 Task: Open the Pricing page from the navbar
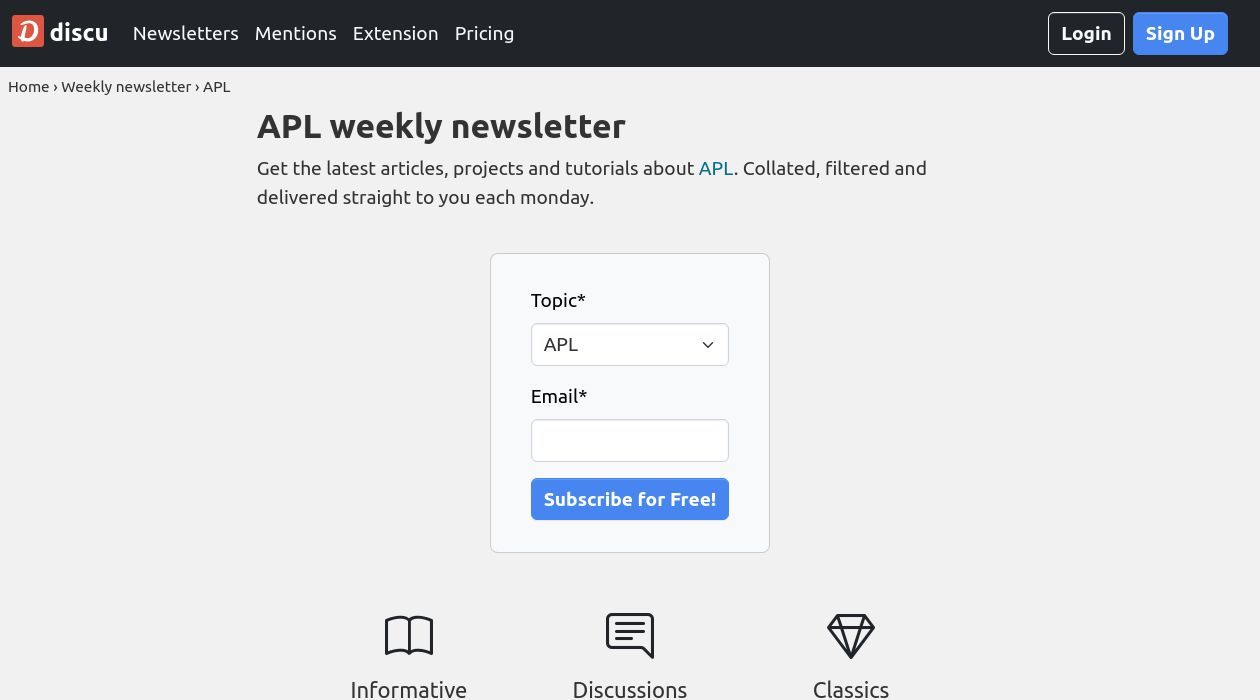tap(484, 33)
